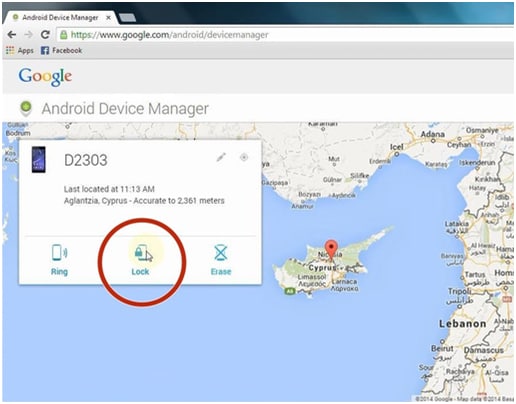Click the browser back arrow
The width and height of the screenshot is (516, 404).
(12, 34)
